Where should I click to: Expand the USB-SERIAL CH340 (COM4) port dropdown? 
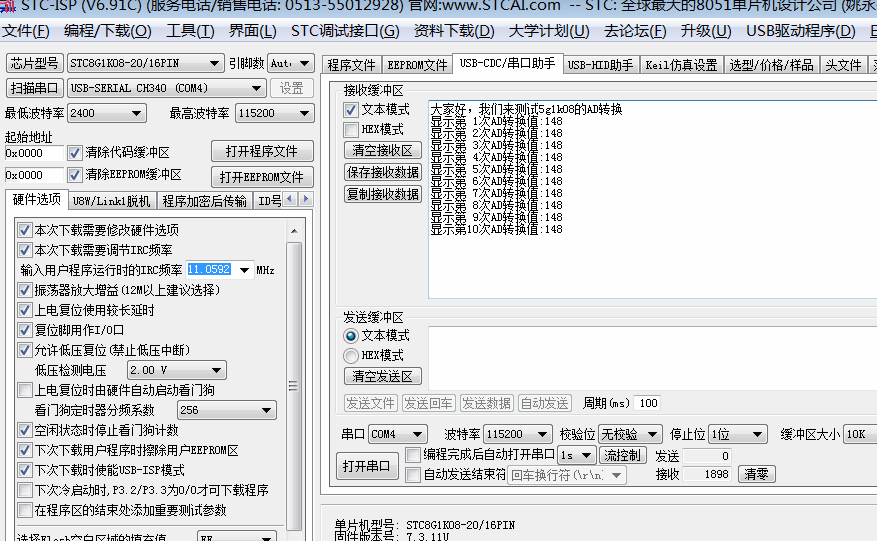(256, 88)
